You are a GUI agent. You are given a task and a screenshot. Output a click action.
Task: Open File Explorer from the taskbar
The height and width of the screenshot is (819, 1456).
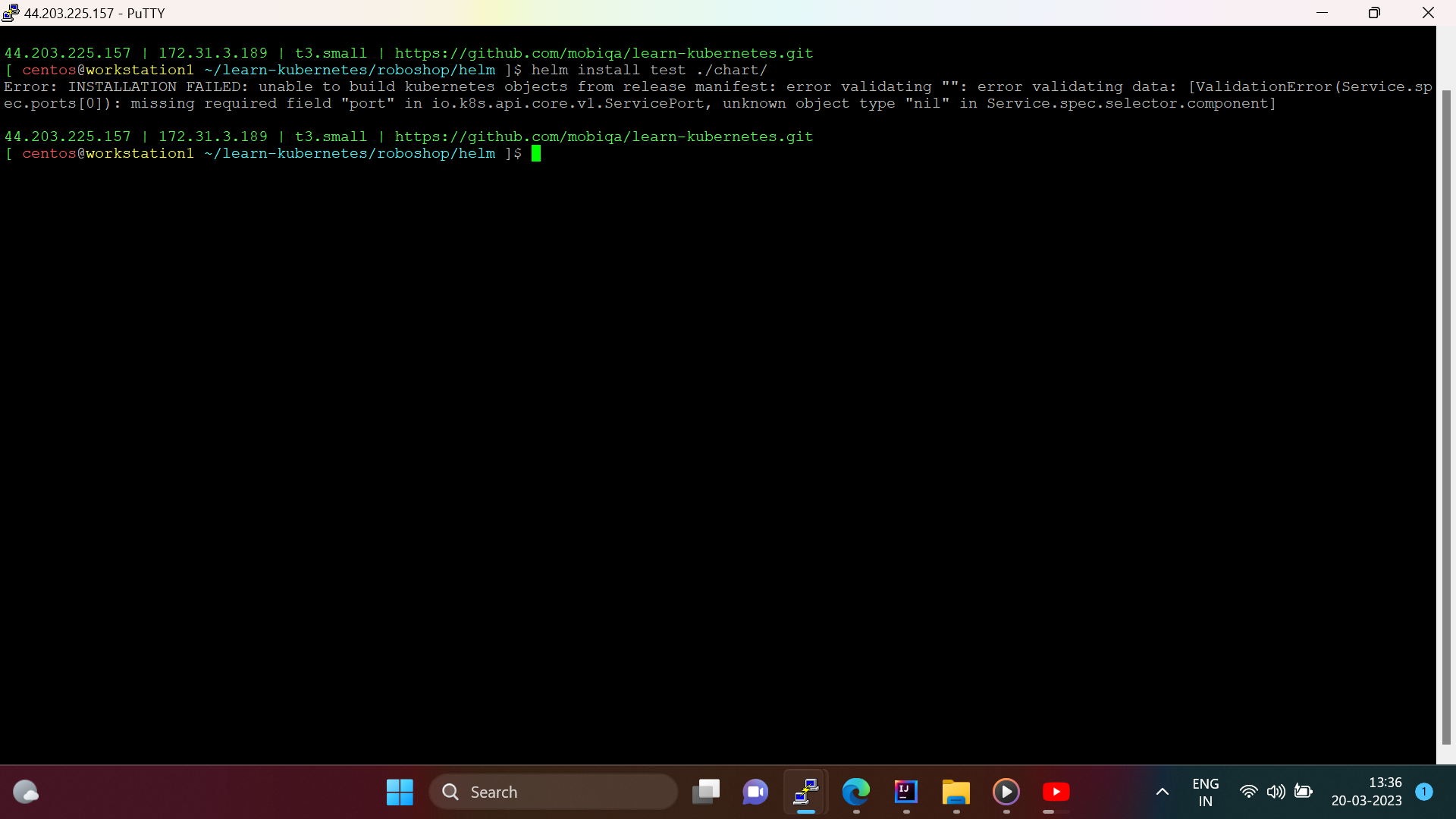pyautogui.click(x=956, y=792)
